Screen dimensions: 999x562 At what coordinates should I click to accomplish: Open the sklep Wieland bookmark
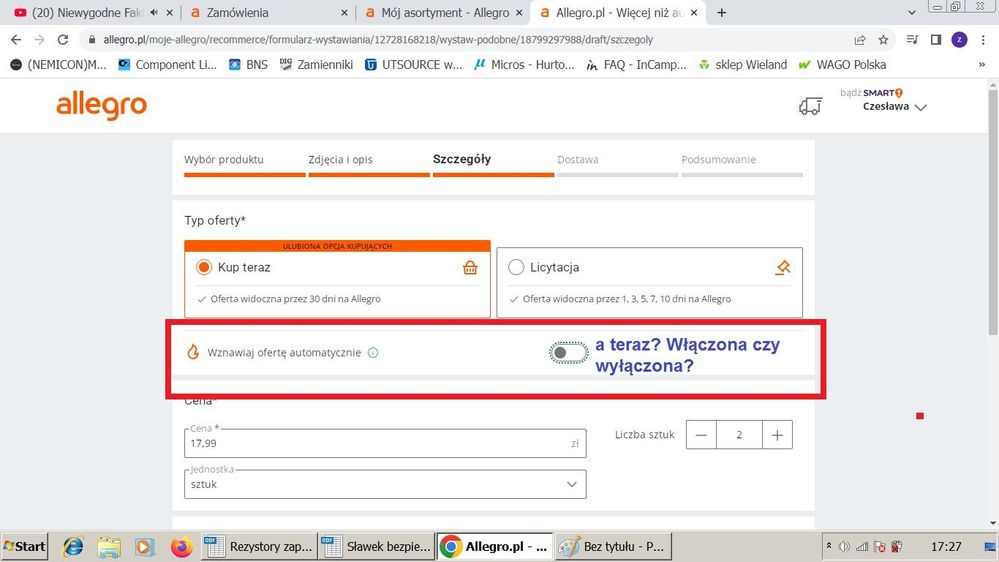click(743, 64)
